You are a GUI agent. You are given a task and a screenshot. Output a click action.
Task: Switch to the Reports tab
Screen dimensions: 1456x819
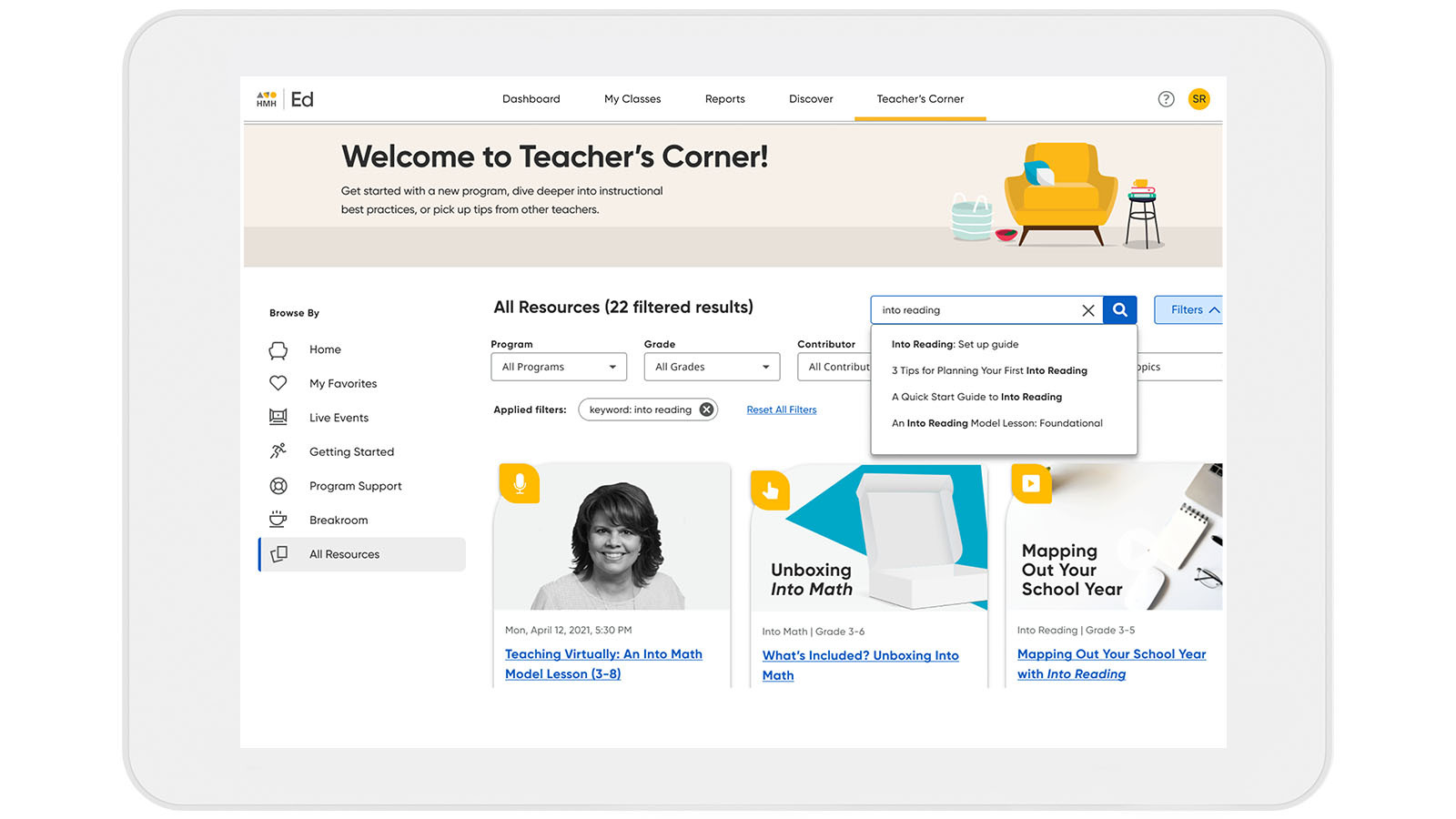tap(724, 98)
